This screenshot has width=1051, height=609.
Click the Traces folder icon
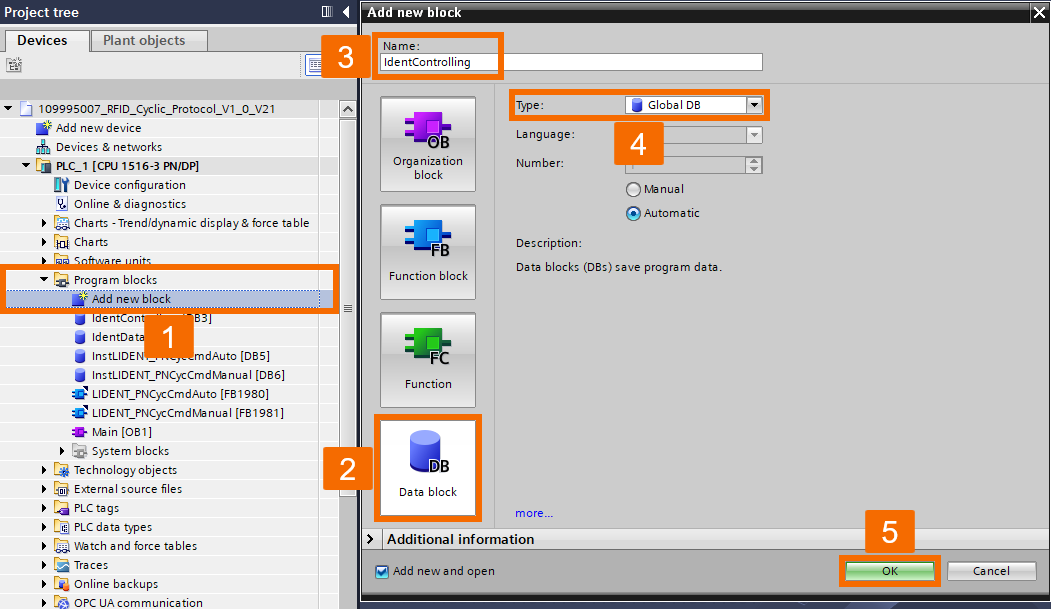tap(62, 565)
